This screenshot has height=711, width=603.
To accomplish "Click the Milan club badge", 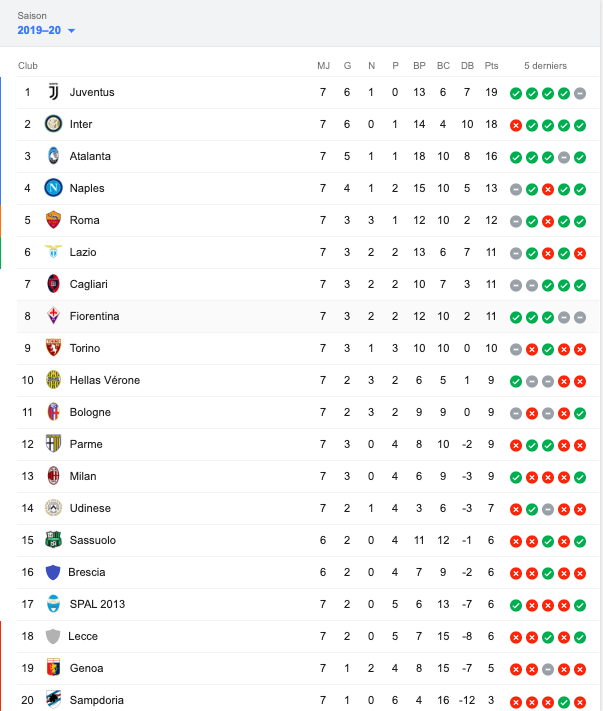I will tap(54, 476).
